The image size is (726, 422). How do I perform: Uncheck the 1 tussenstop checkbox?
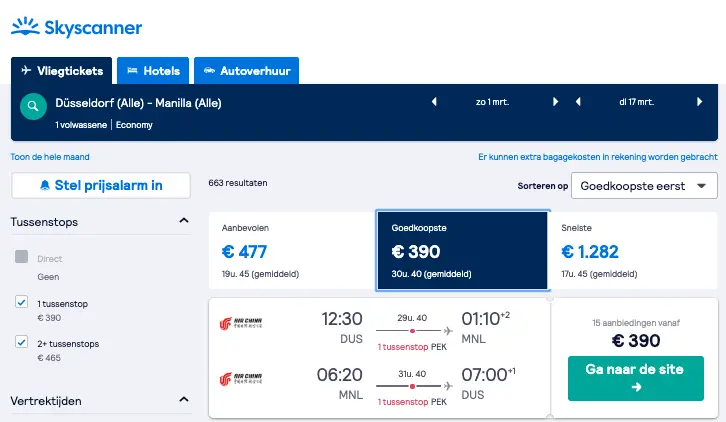(21, 302)
